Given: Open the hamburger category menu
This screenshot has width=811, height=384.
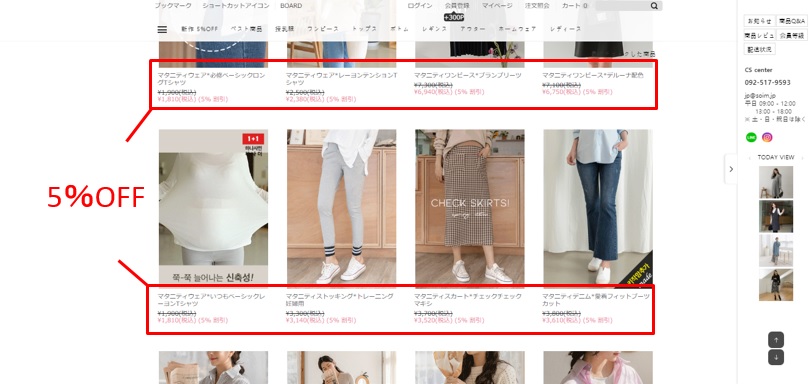Looking at the screenshot, I should coord(162,29).
